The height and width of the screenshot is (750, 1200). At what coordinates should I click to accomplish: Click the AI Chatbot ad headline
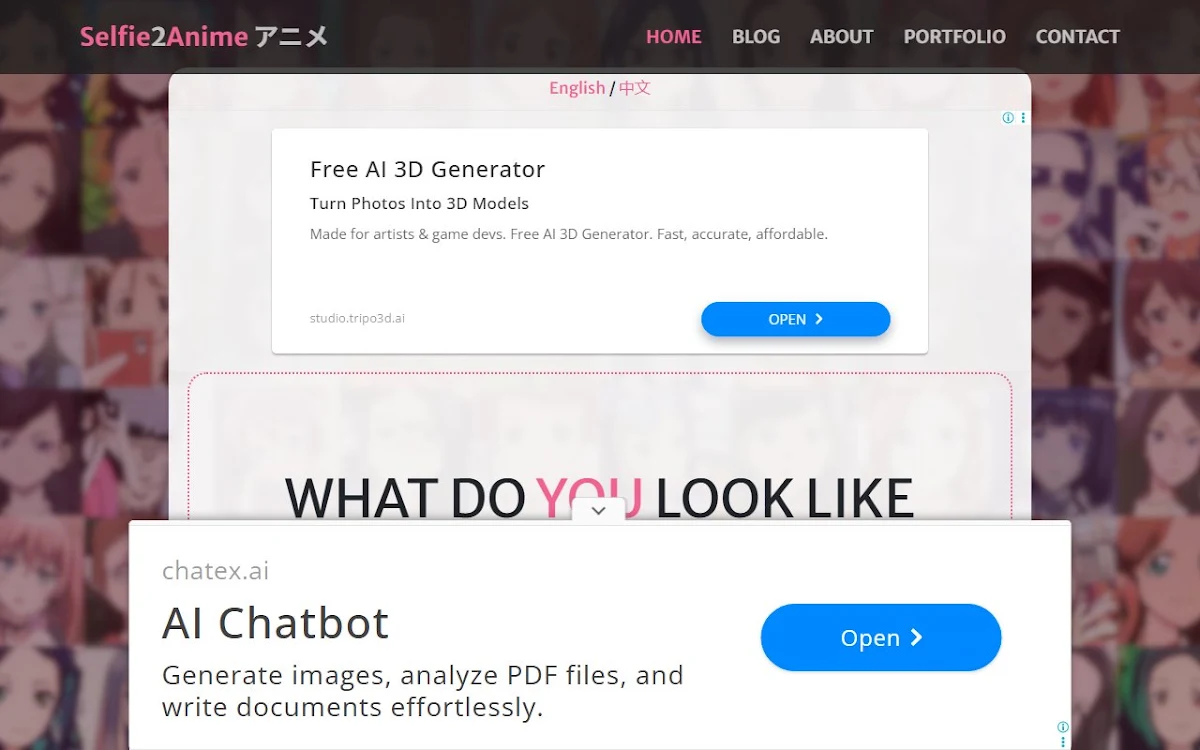pyautogui.click(x=275, y=623)
